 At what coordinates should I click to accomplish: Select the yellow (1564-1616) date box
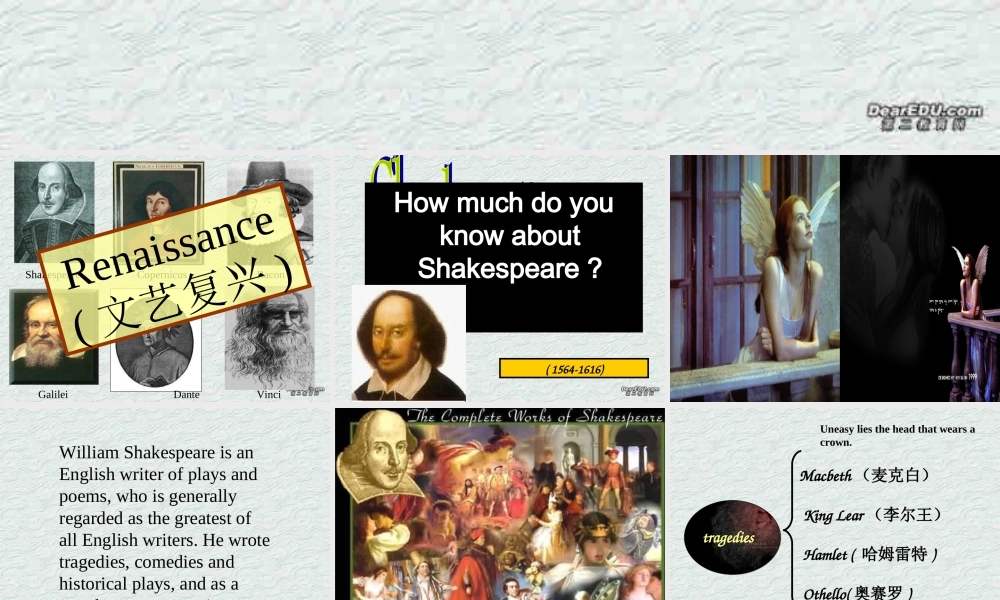[574, 369]
